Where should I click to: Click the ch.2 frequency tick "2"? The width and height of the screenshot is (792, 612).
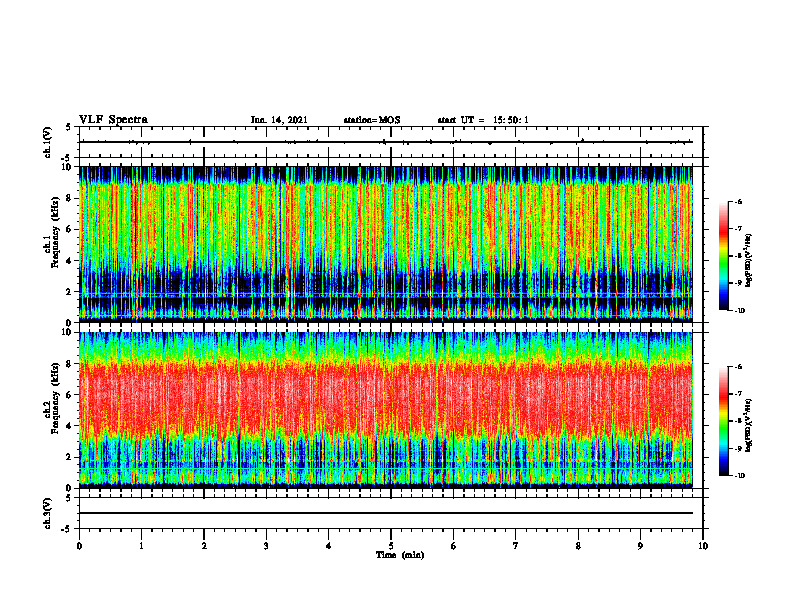click(x=71, y=457)
